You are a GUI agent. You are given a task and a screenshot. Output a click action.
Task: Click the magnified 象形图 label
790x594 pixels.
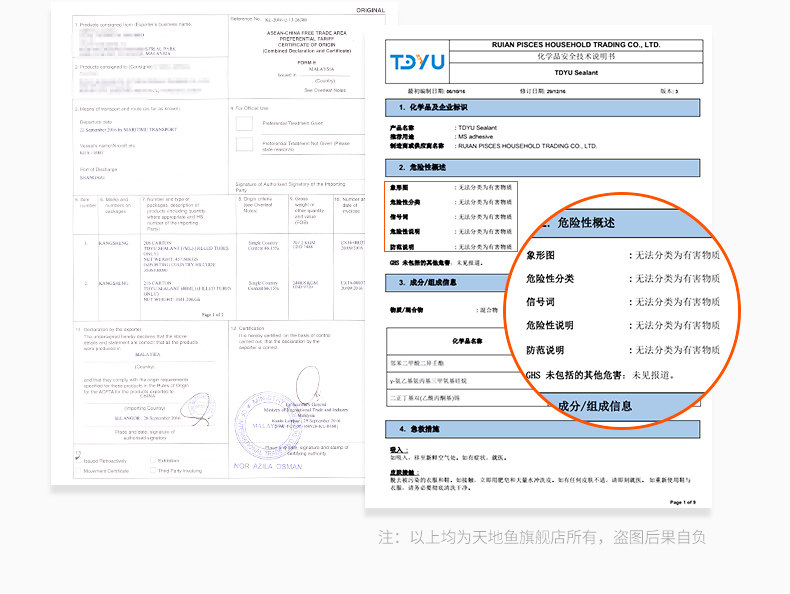[540, 255]
